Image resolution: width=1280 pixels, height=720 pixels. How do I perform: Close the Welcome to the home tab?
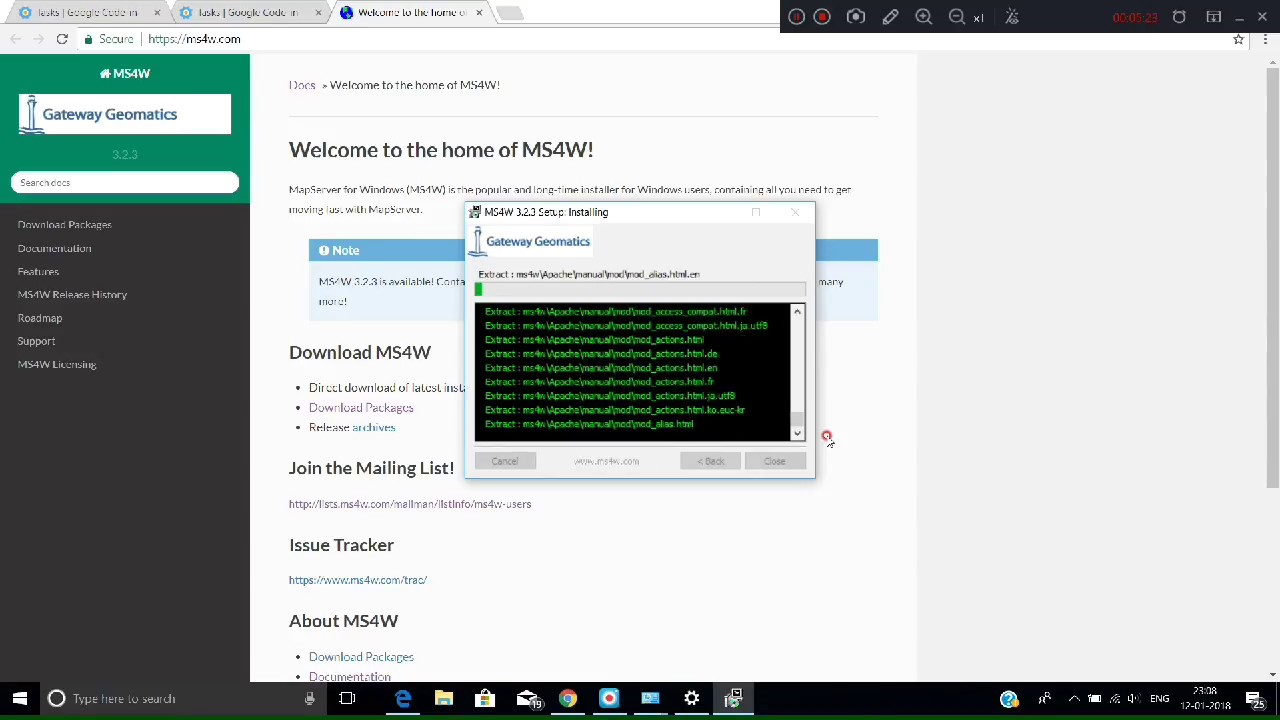point(479,13)
